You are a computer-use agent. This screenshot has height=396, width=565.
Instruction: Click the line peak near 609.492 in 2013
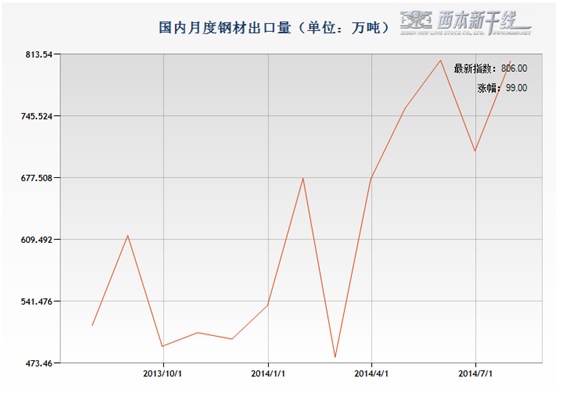[128, 236]
